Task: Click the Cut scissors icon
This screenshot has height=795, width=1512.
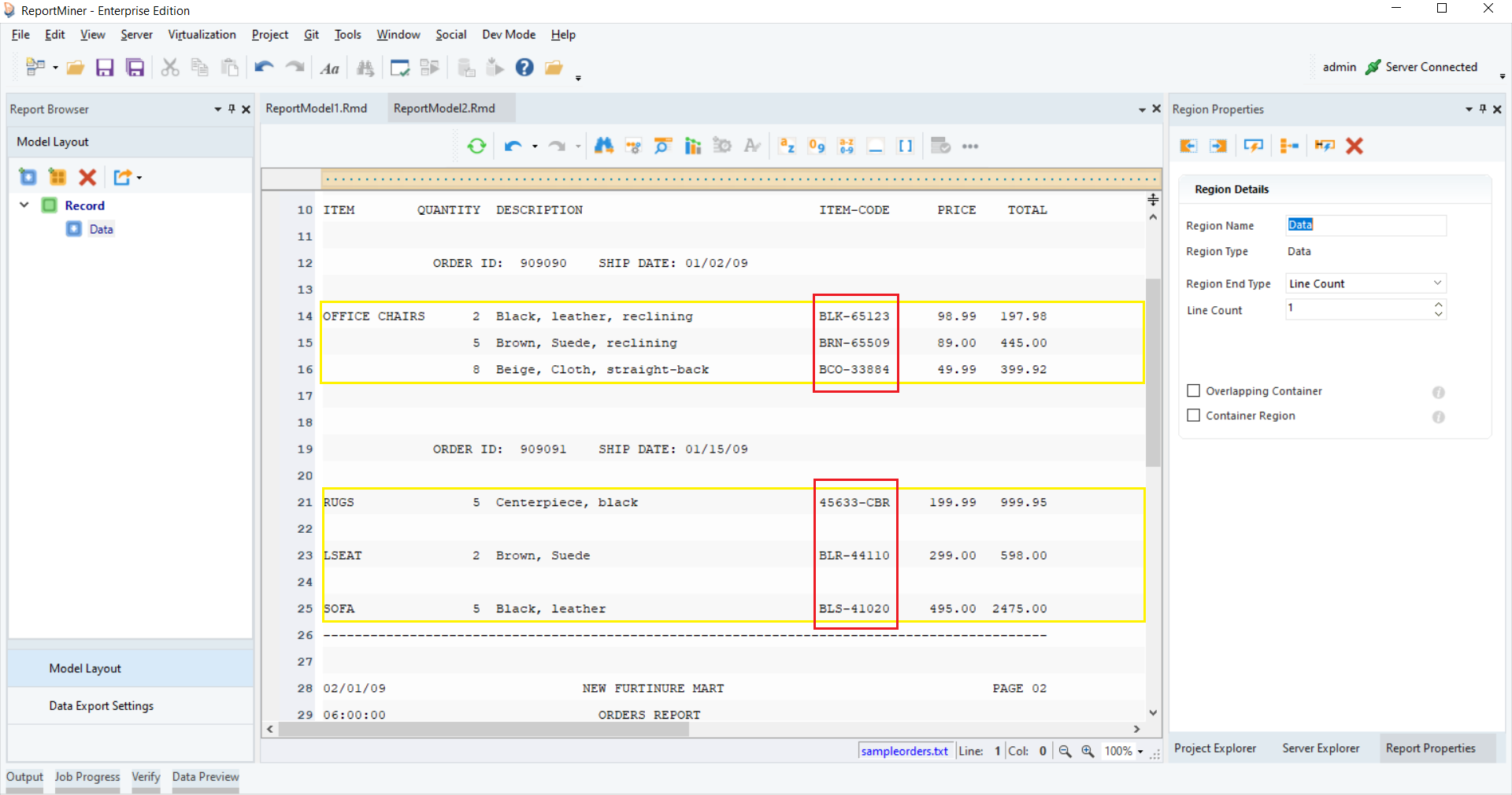Action: pyautogui.click(x=169, y=68)
